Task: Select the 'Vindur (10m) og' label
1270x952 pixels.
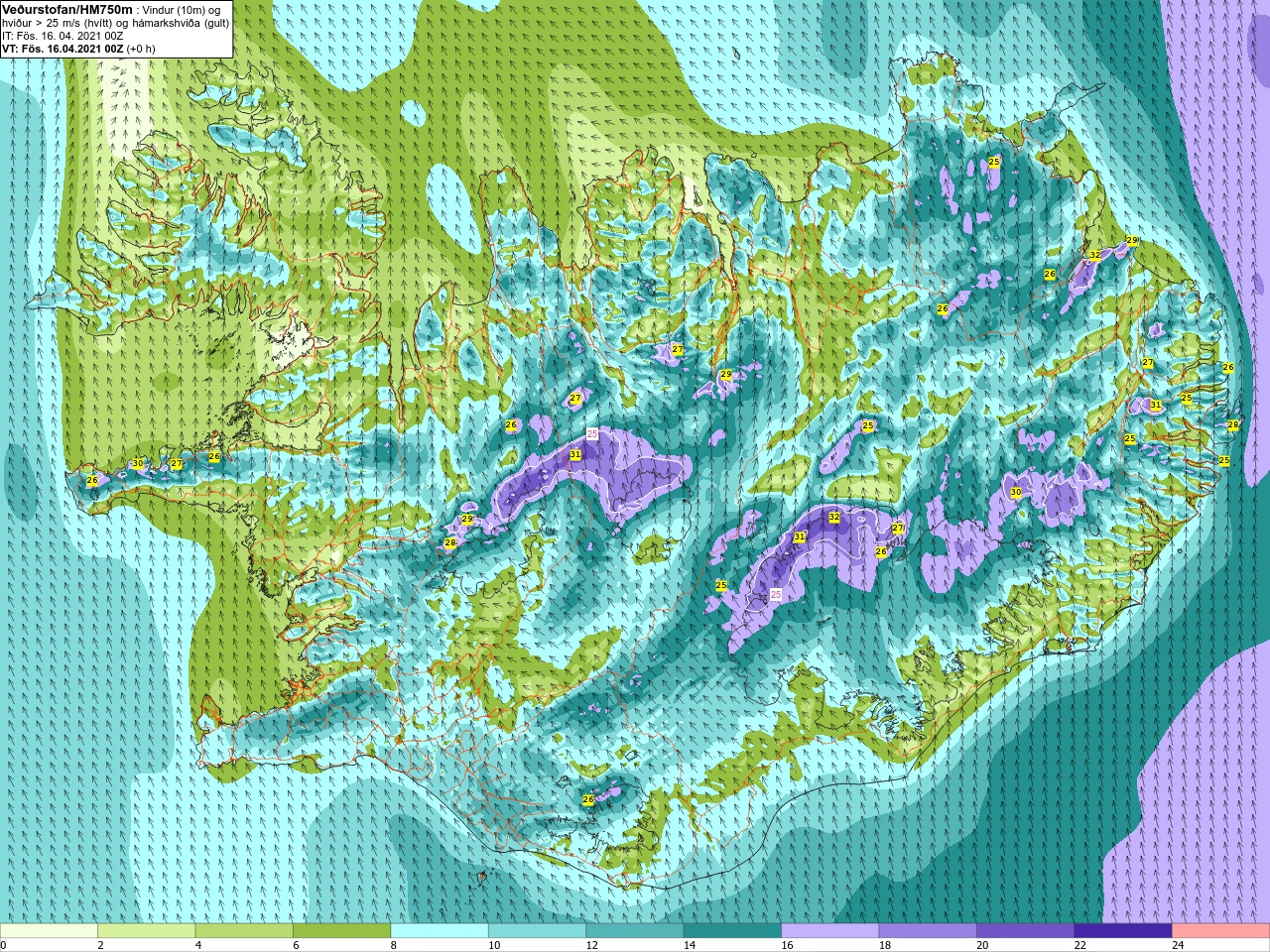Action: point(183,10)
